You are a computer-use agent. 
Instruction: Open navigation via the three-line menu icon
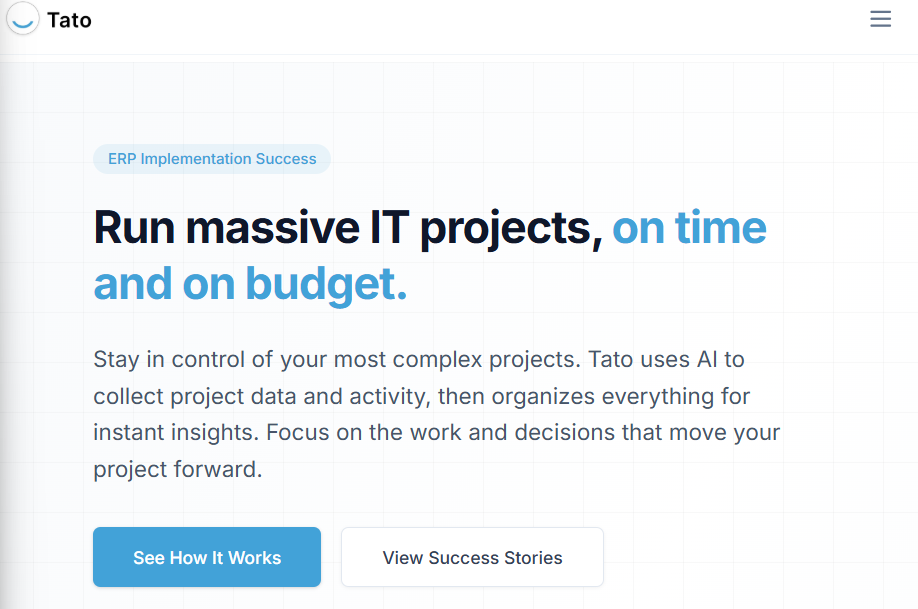point(880,19)
